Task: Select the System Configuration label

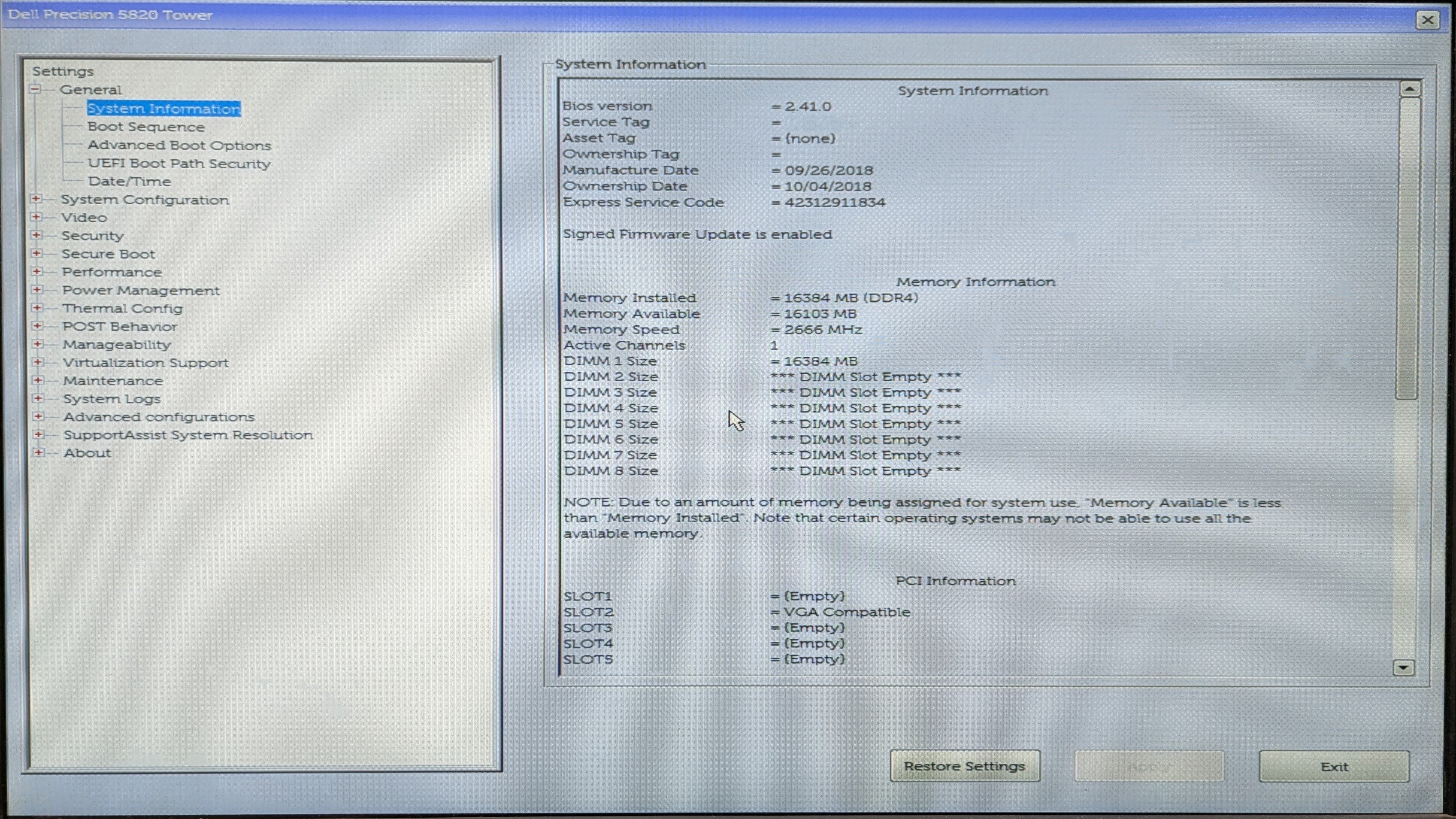Action: (145, 200)
